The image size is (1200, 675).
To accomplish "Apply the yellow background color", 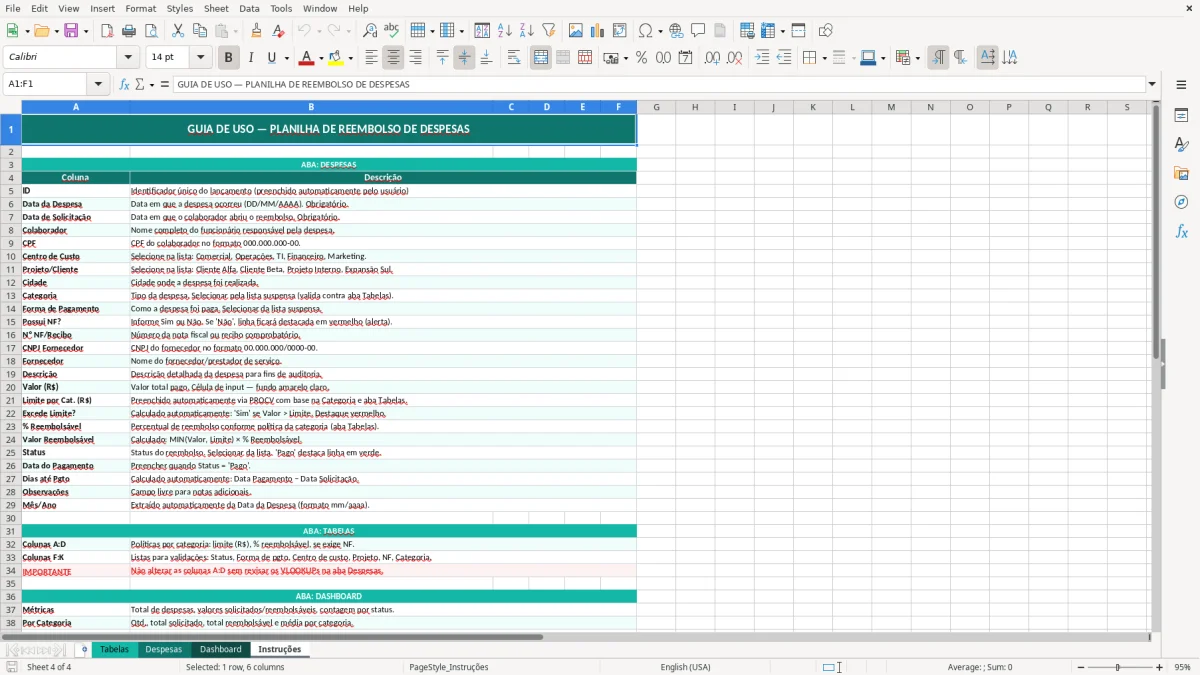I will (x=336, y=58).
